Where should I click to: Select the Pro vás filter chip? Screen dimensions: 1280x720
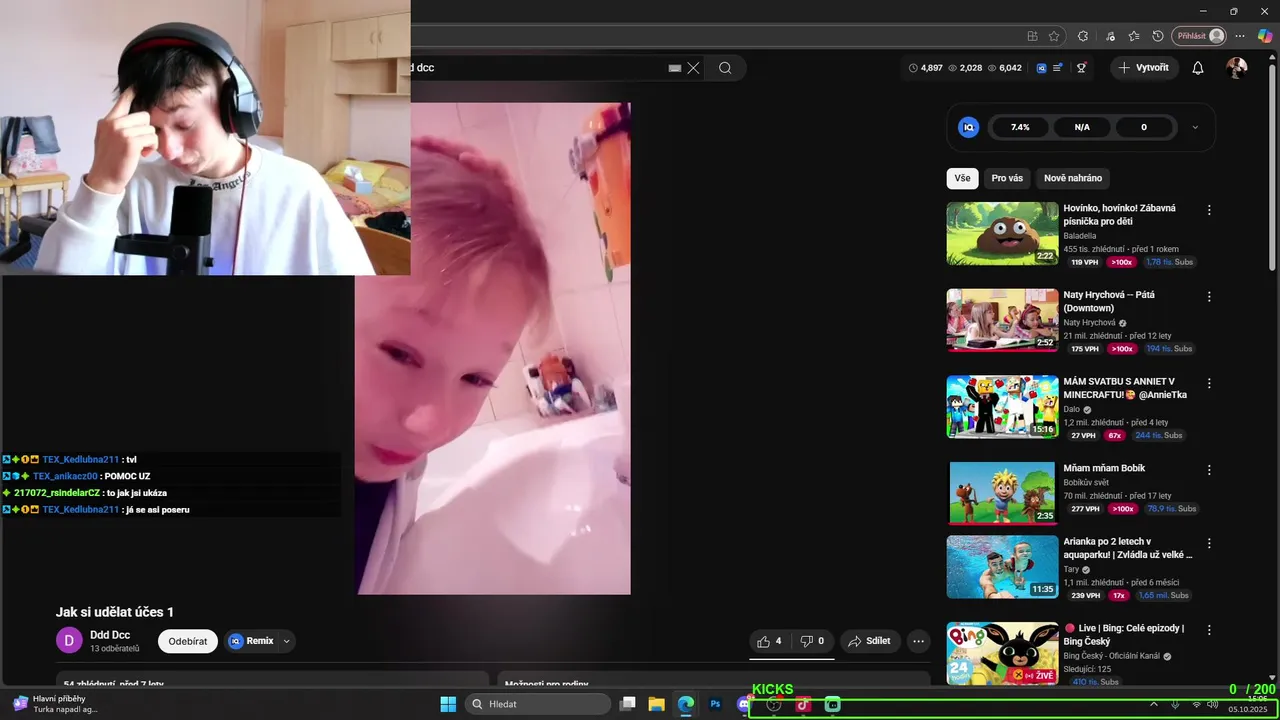pos(1007,178)
